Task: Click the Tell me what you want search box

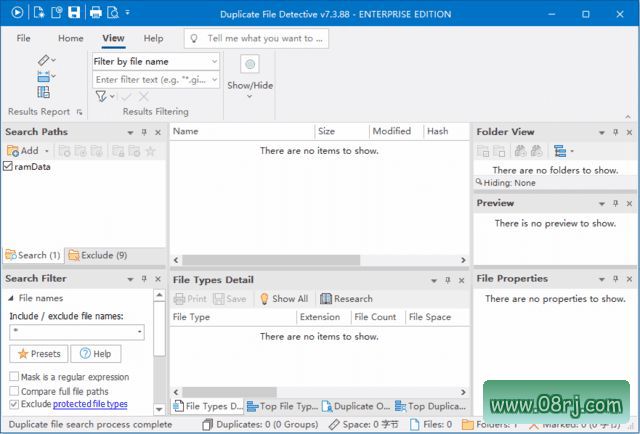Action: point(256,38)
